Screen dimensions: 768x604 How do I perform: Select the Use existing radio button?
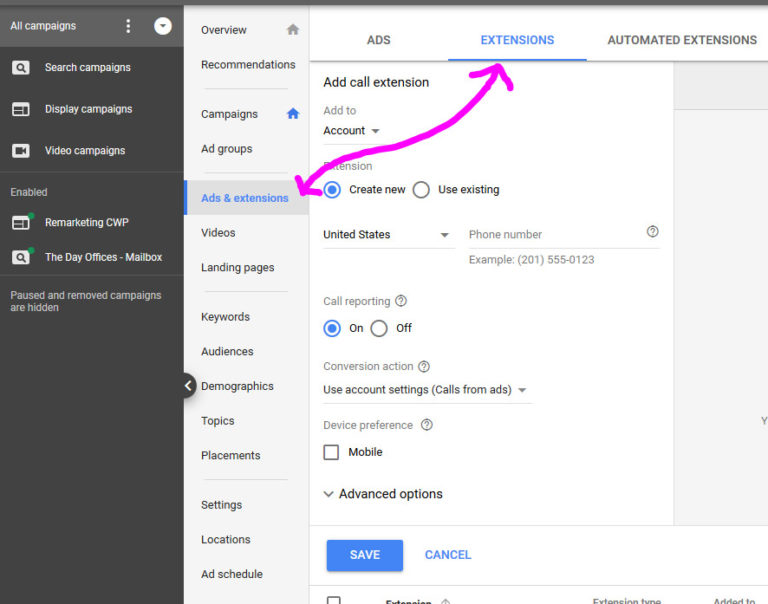coord(421,190)
